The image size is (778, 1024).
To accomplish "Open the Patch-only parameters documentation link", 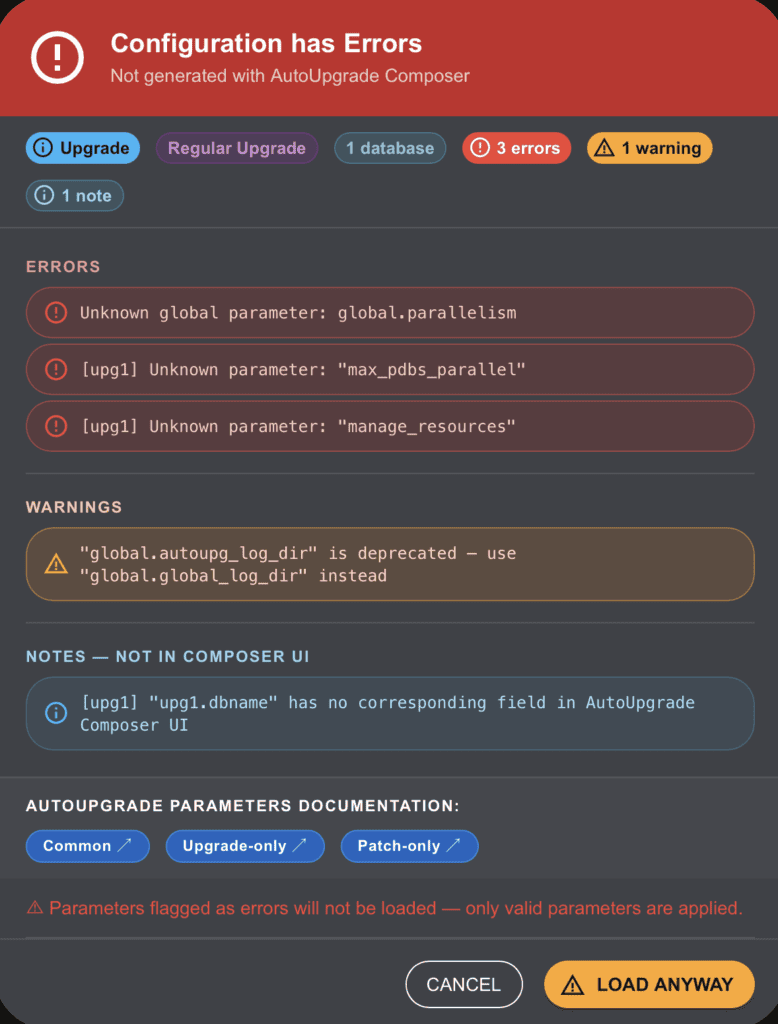I will pos(409,846).
